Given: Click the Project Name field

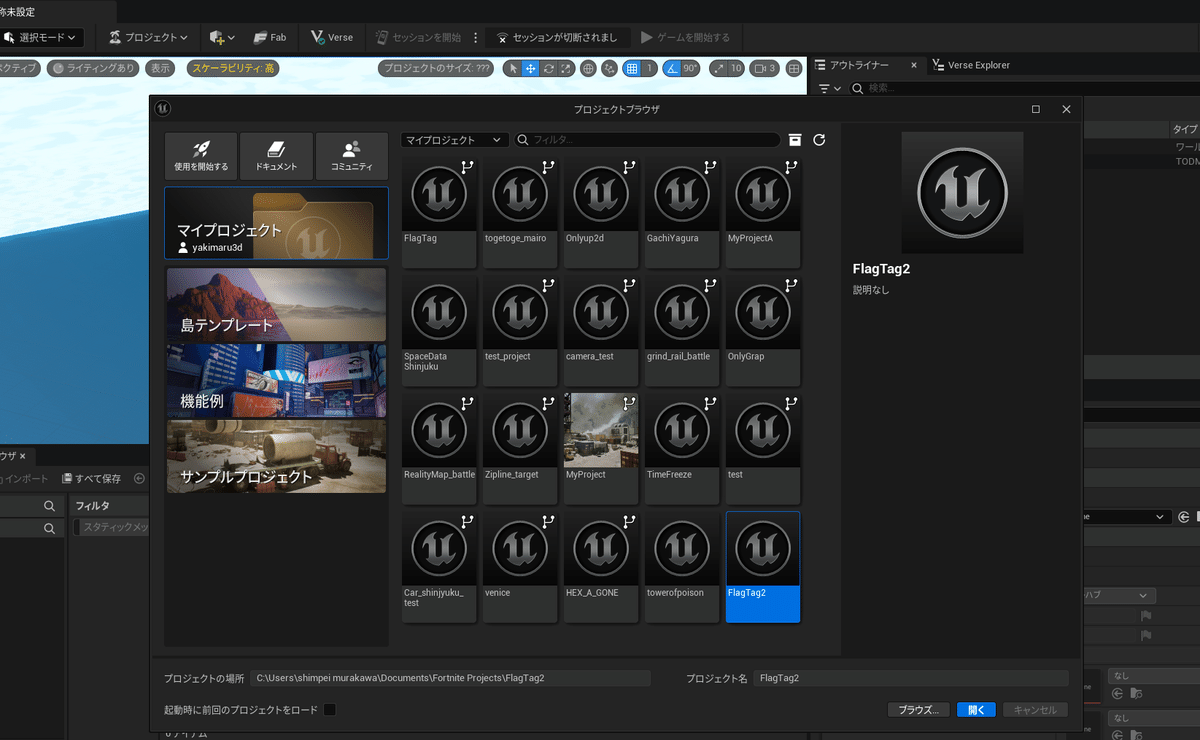Looking at the screenshot, I should [x=911, y=678].
